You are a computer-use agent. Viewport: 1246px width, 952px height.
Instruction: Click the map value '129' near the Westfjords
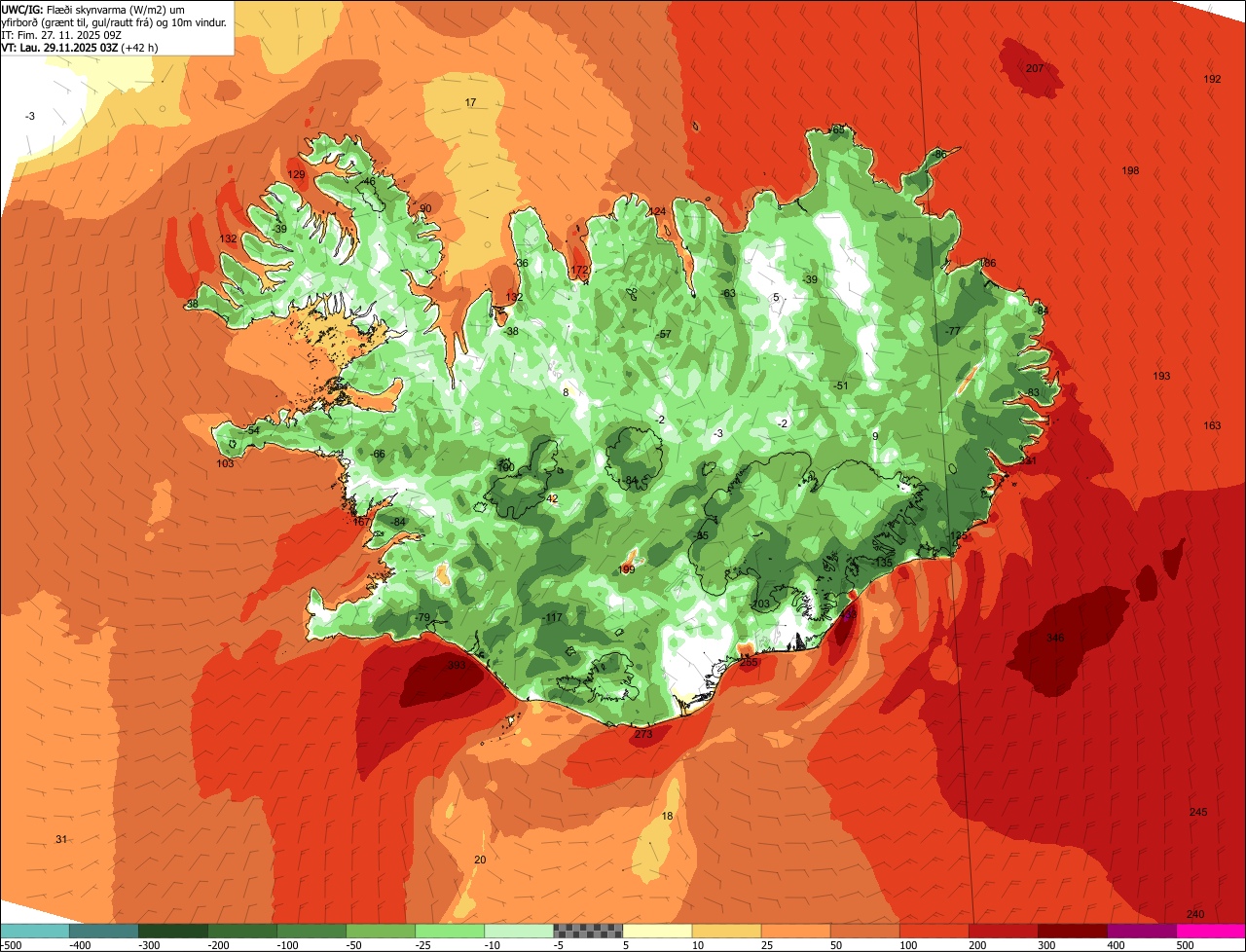[297, 174]
